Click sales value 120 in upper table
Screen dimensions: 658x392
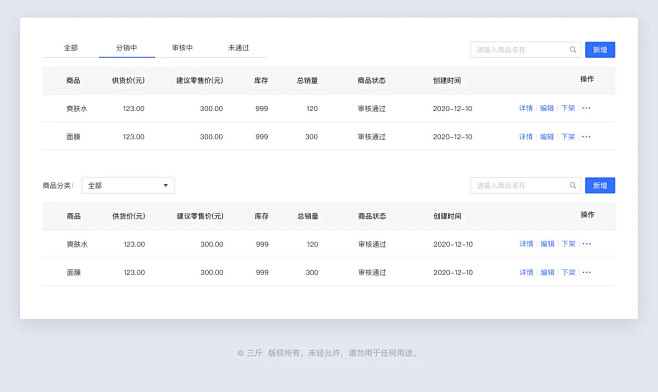(x=312, y=108)
